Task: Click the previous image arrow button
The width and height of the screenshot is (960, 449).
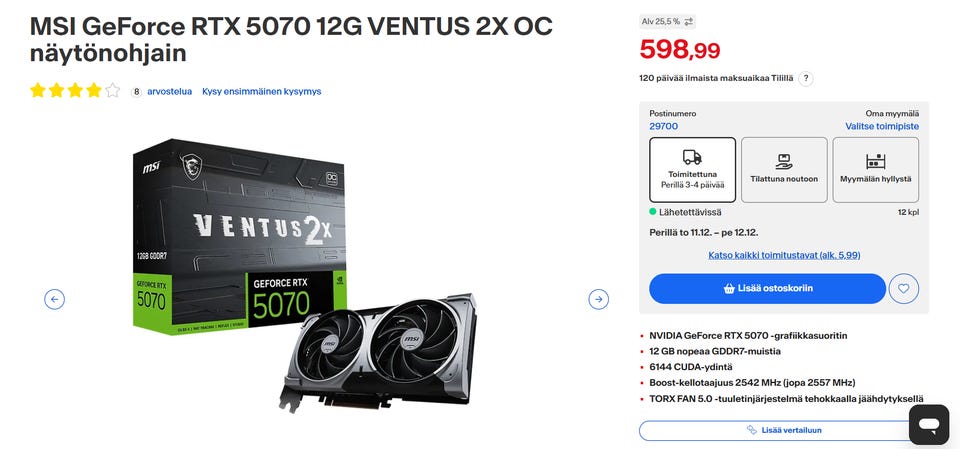Action: click(54, 299)
